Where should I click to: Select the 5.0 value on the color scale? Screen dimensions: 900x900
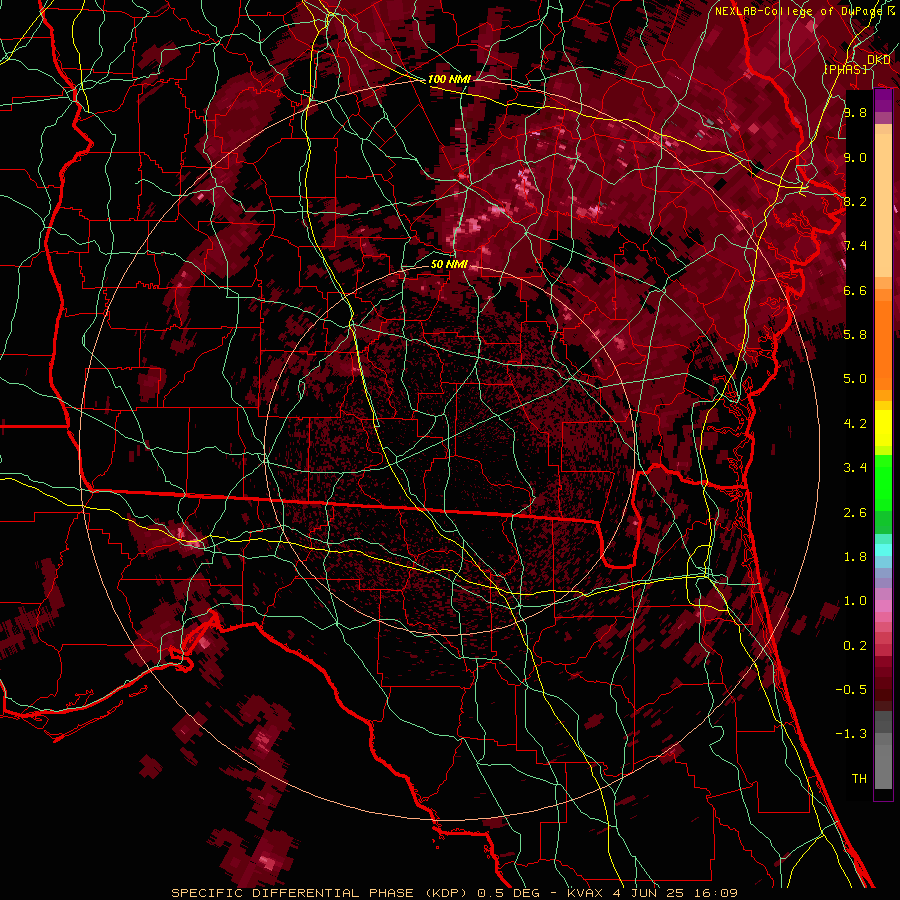tap(855, 379)
